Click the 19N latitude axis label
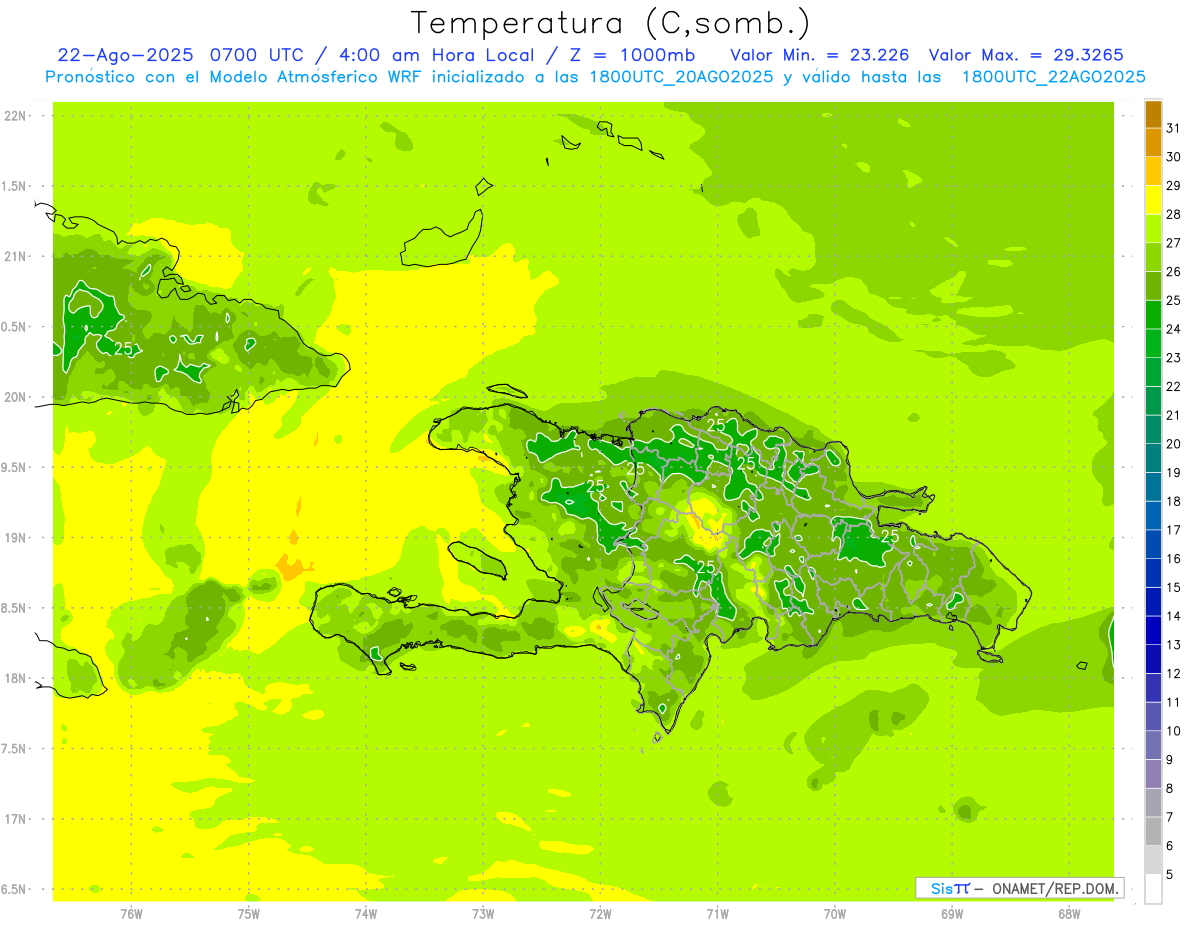The image size is (1200, 927). (16, 538)
